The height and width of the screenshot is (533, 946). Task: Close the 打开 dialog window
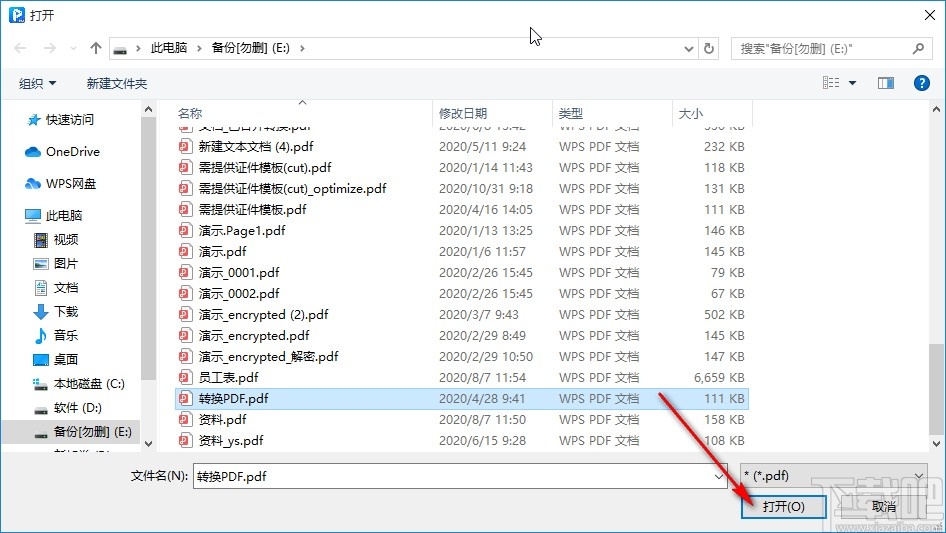coord(930,15)
